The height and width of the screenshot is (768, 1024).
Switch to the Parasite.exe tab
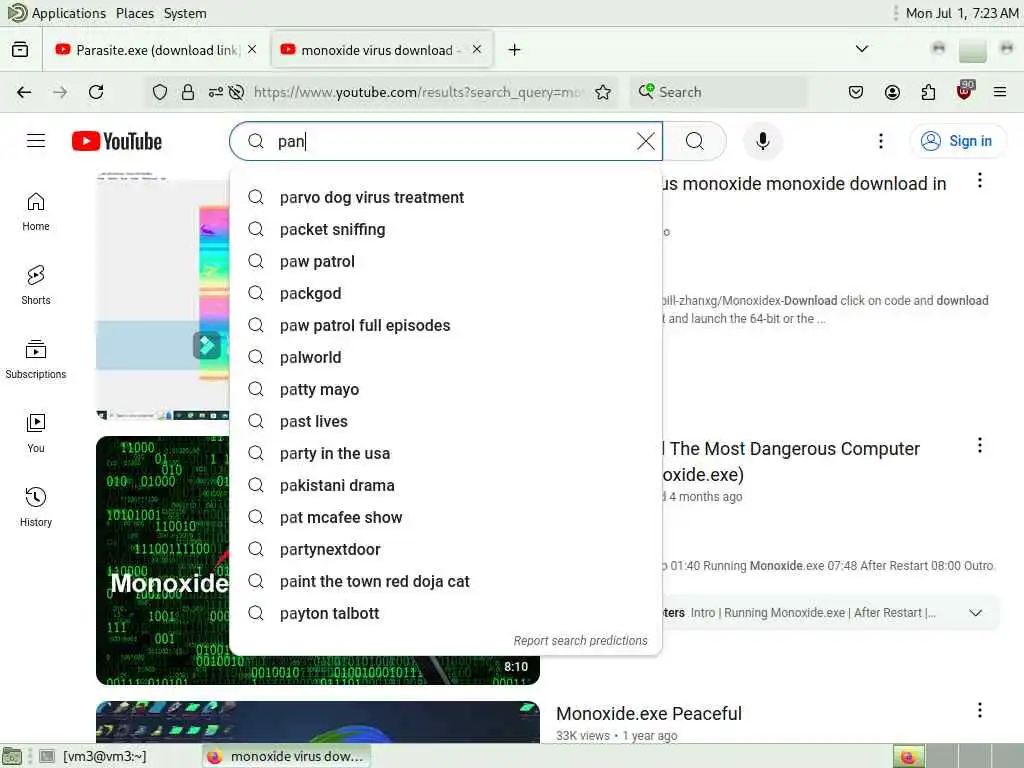click(x=157, y=50)
